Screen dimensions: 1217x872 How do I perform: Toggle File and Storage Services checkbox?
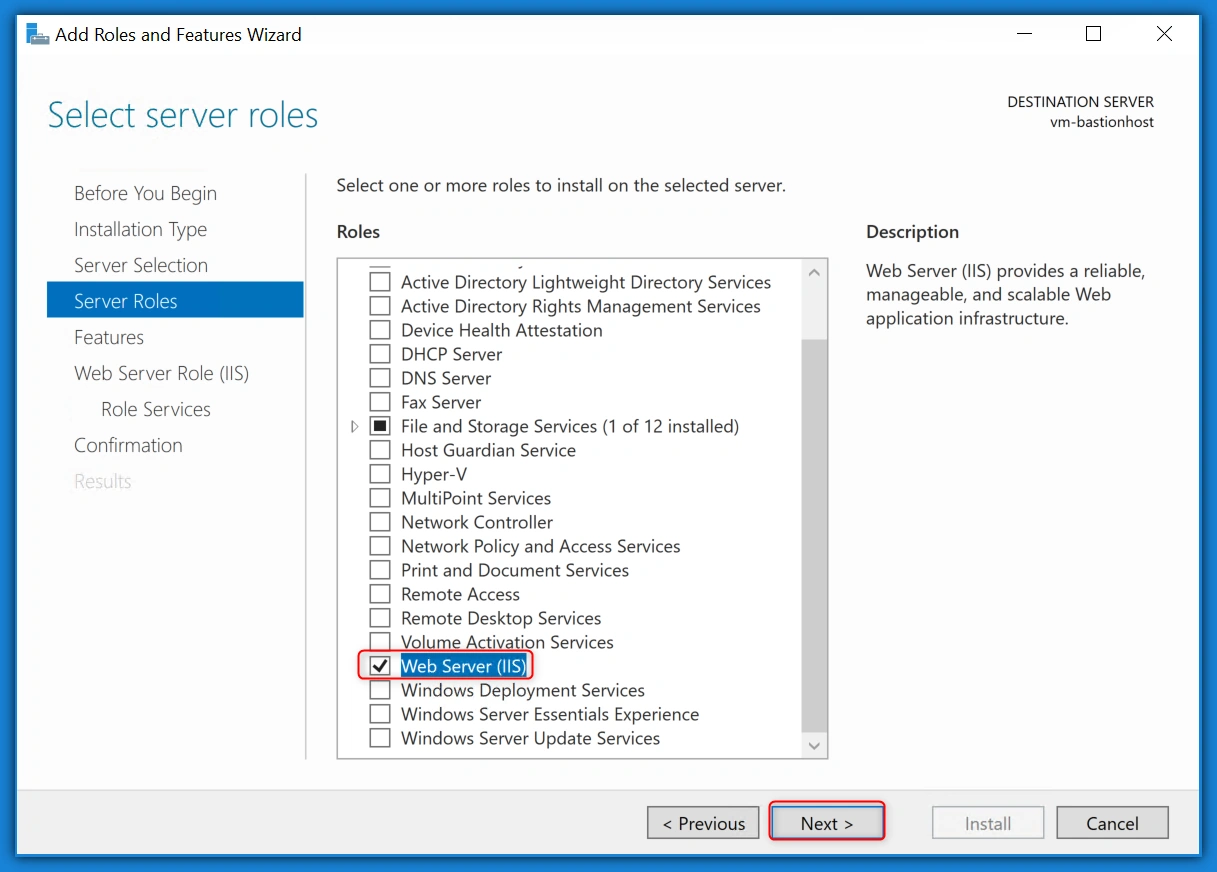click(x=380, y=426)
